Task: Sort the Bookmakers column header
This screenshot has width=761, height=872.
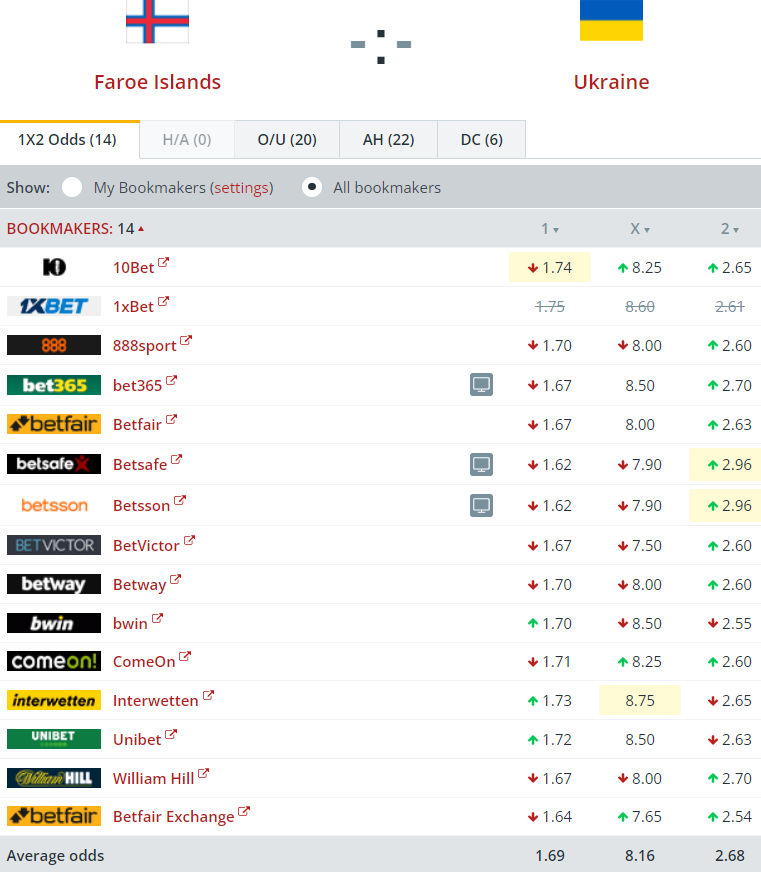Action: tap(75, 228)
